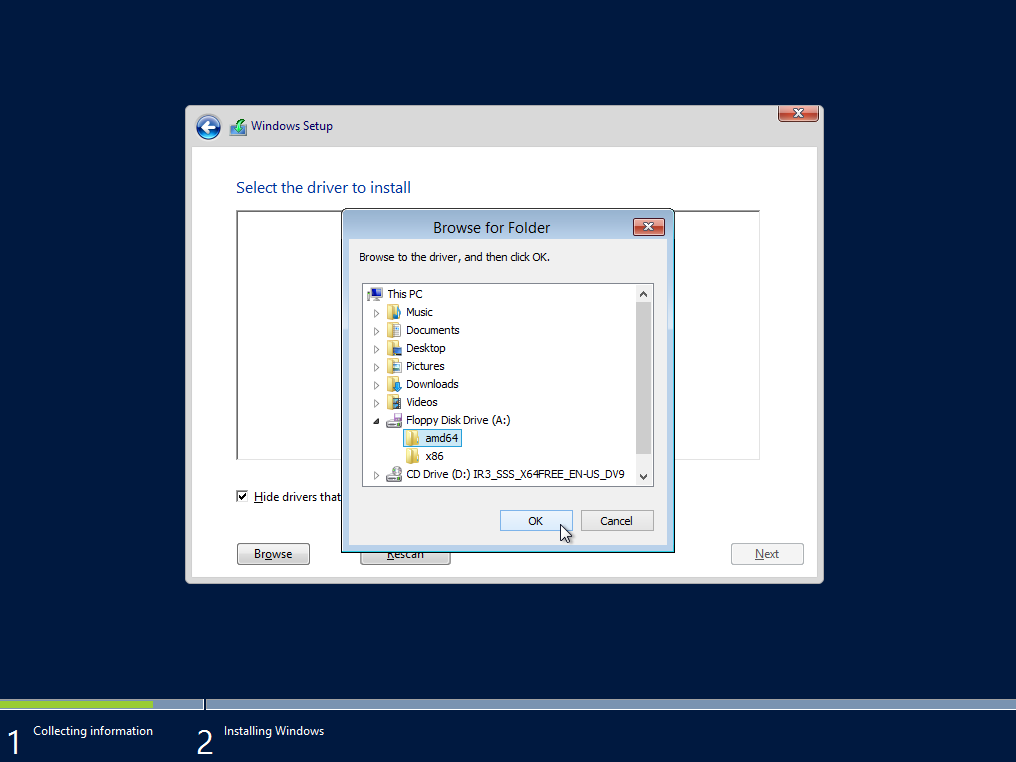Select the 'Music' tree label
Viewport: 1016px width, 762px height.
click(419, 312)
